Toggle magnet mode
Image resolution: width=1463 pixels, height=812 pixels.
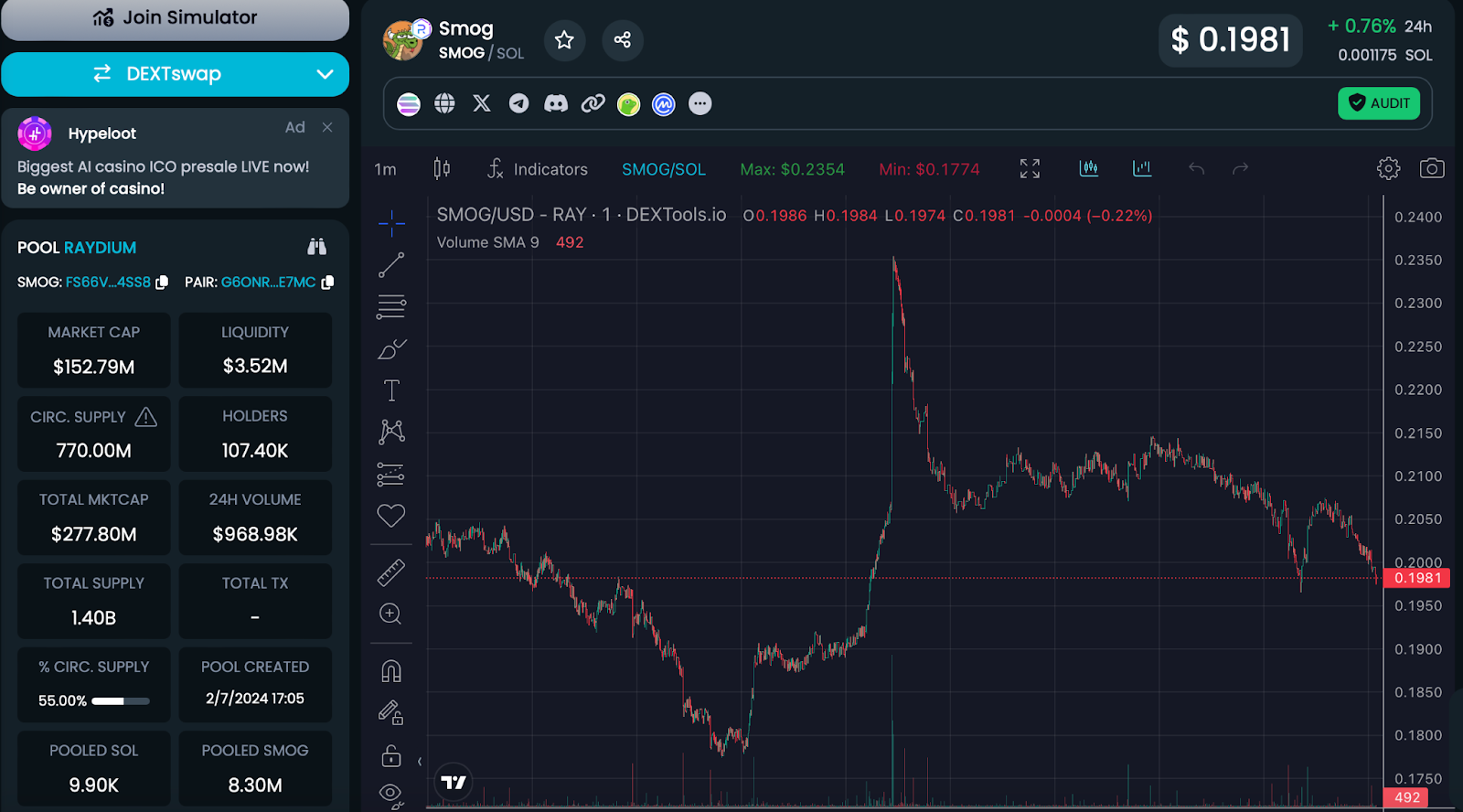(391, 672)
